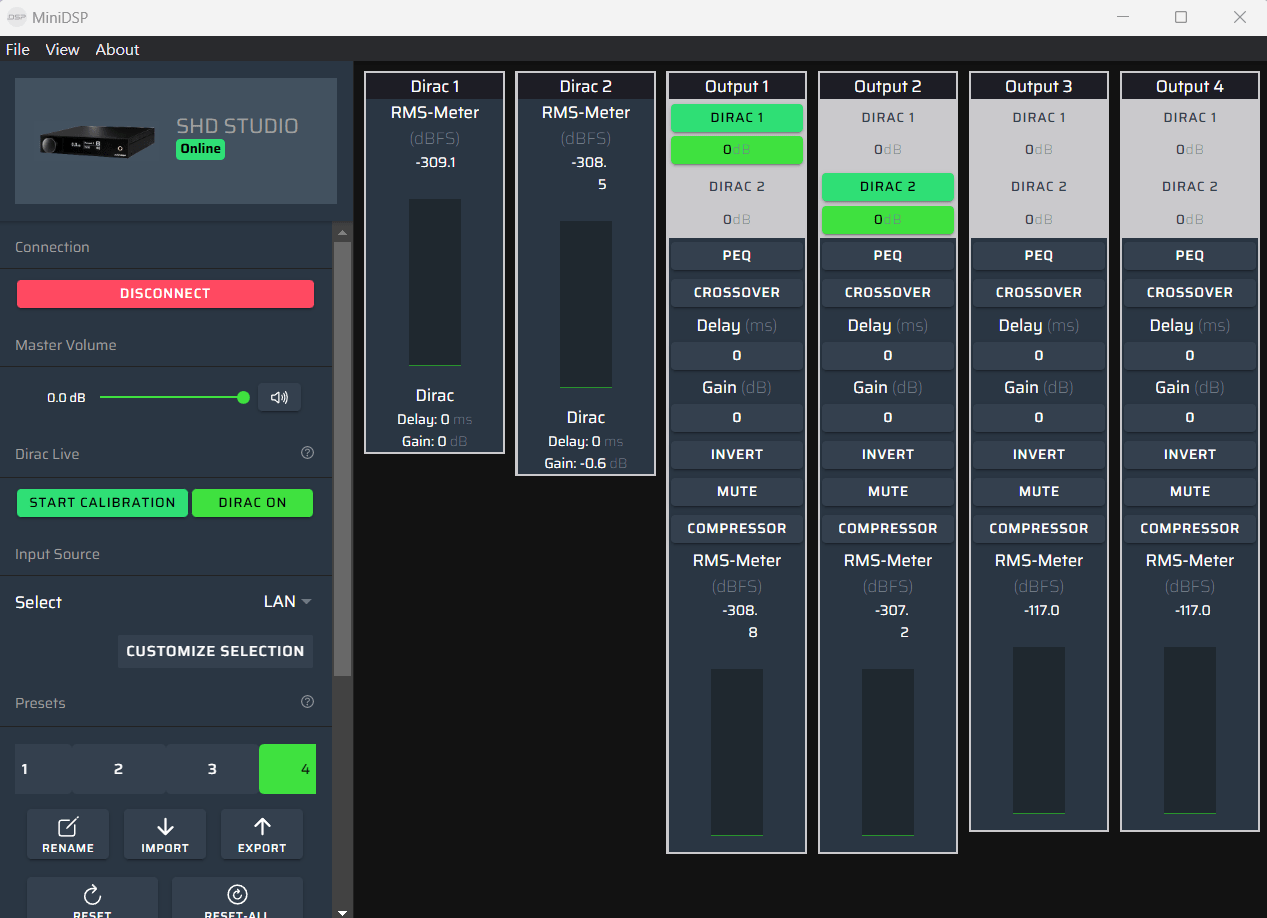
Task: Select preset 3
Action: pyautogui.click(x=212, y=769)
